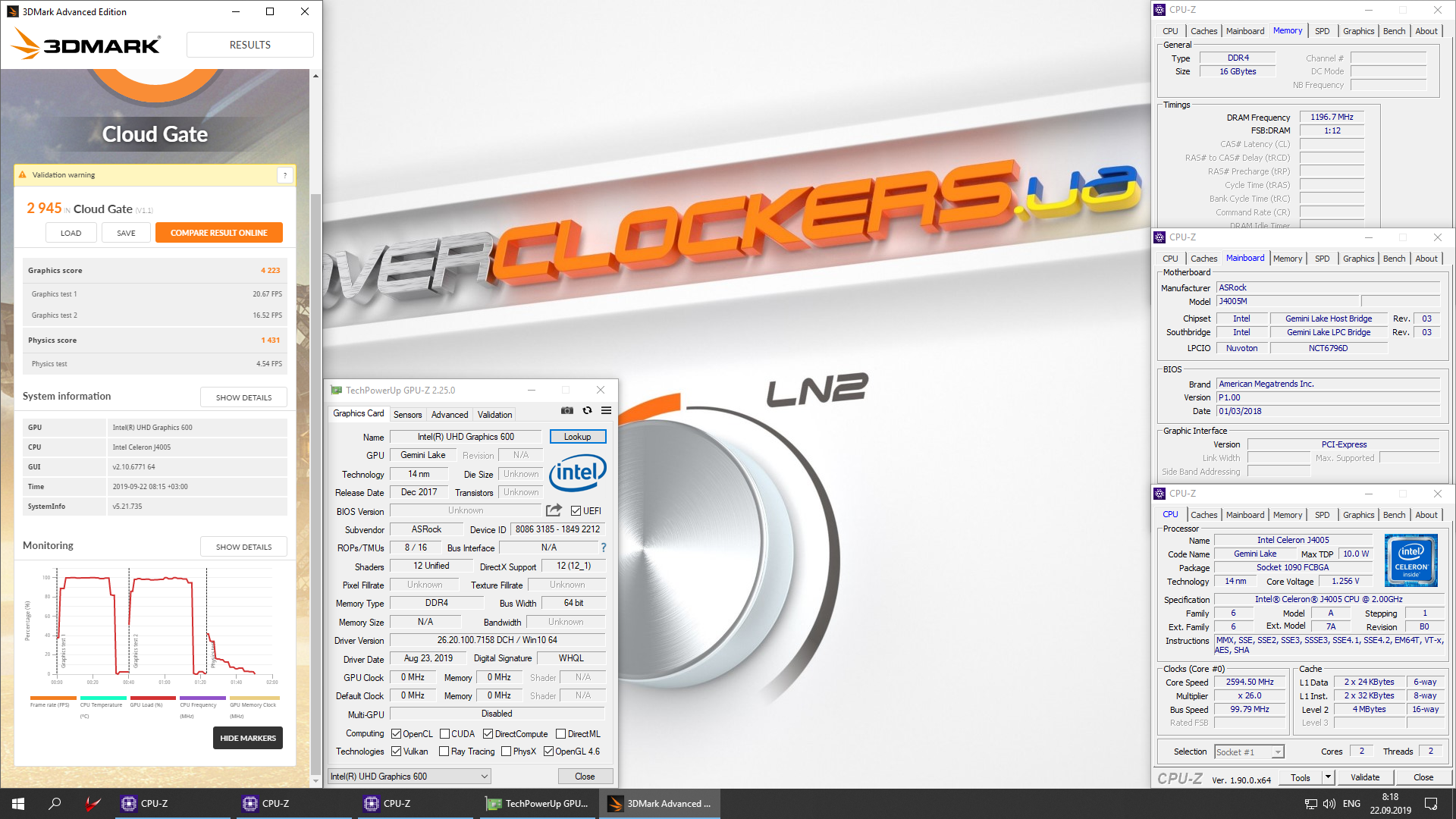
Task: Open Graphics tab in the middle CPU-Z window
Action: pyautogui.click(x=1358, y=259)
